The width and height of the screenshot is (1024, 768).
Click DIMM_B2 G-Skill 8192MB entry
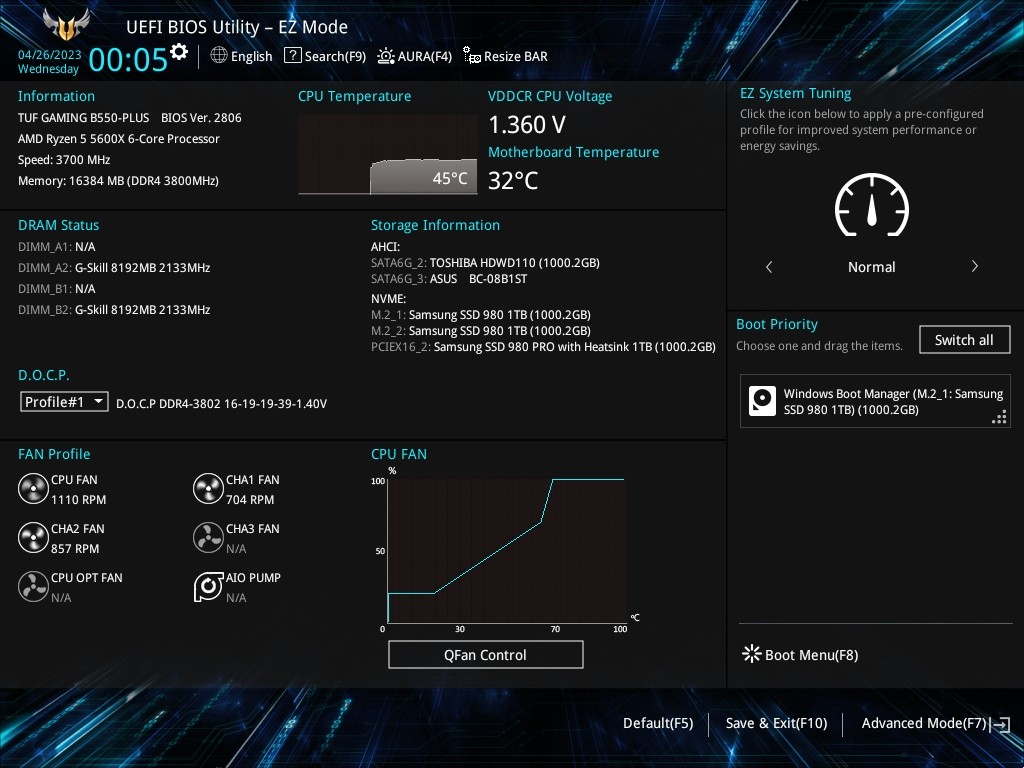click(x=114, y=309)
